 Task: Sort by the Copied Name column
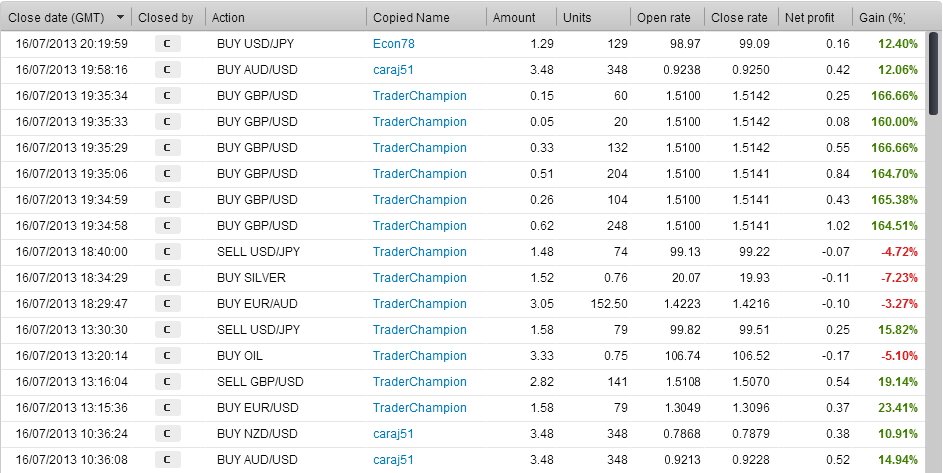pyautogui.click(x=411, y=17)
